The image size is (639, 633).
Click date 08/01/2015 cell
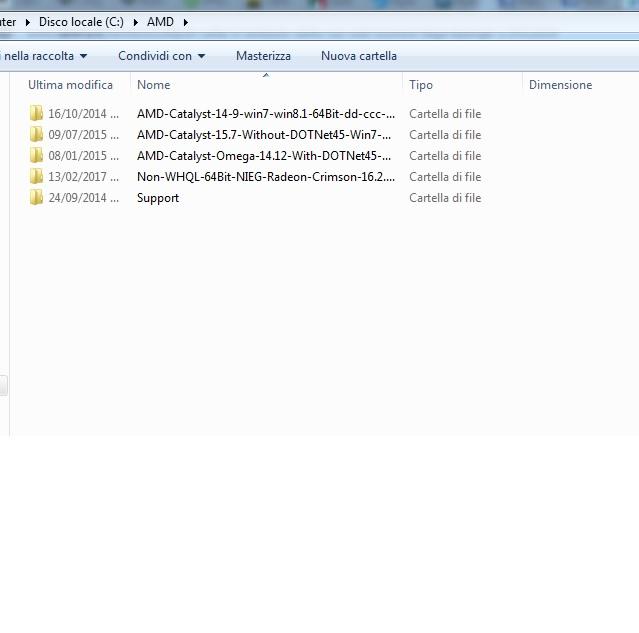coord(84,156)
